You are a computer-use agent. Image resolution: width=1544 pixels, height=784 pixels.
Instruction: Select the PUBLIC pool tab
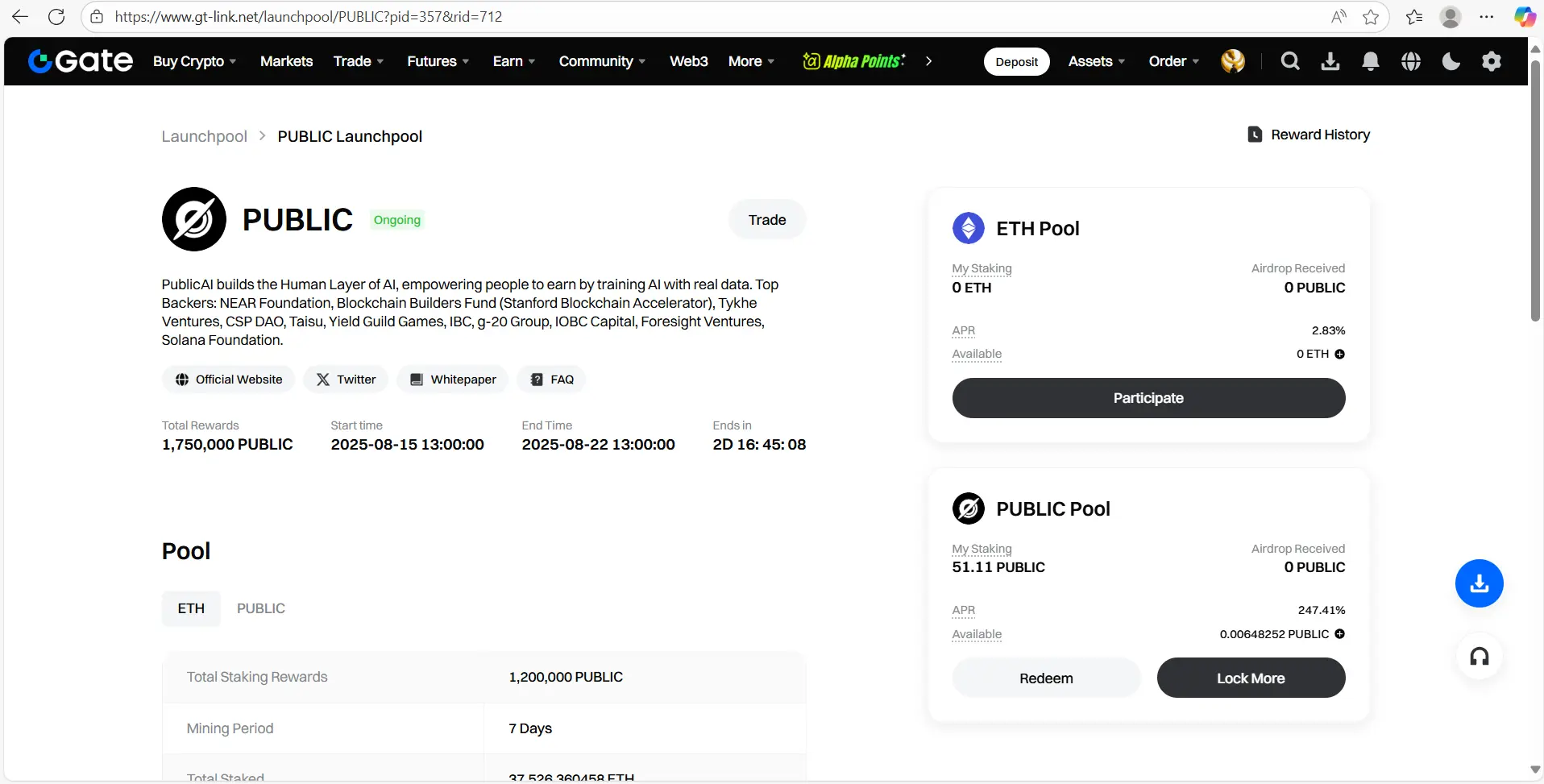point(261,608)
